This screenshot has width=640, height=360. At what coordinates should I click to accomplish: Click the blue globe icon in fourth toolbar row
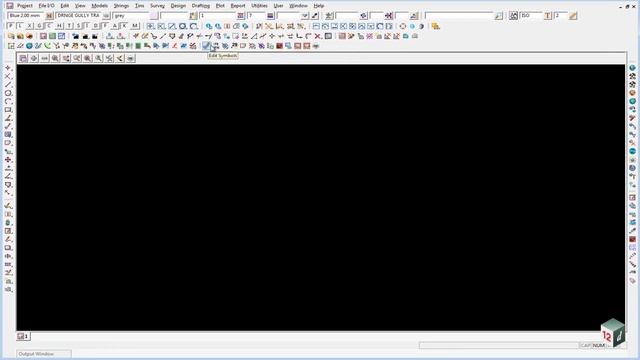coord(29,46)
